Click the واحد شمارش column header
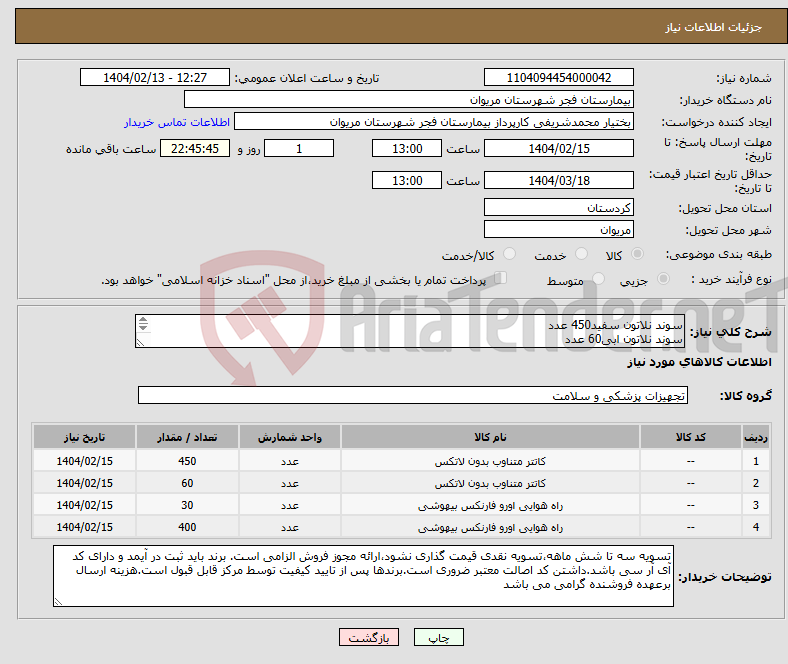This screenshot has width=788, height=664. tap(290, 437)
